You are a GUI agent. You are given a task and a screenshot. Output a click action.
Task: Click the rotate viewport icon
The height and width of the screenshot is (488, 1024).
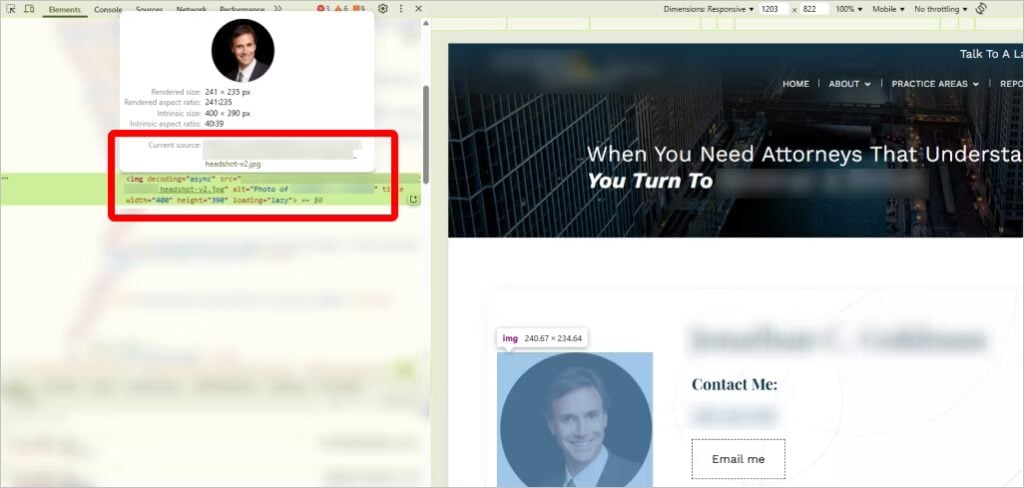(980, 8)
